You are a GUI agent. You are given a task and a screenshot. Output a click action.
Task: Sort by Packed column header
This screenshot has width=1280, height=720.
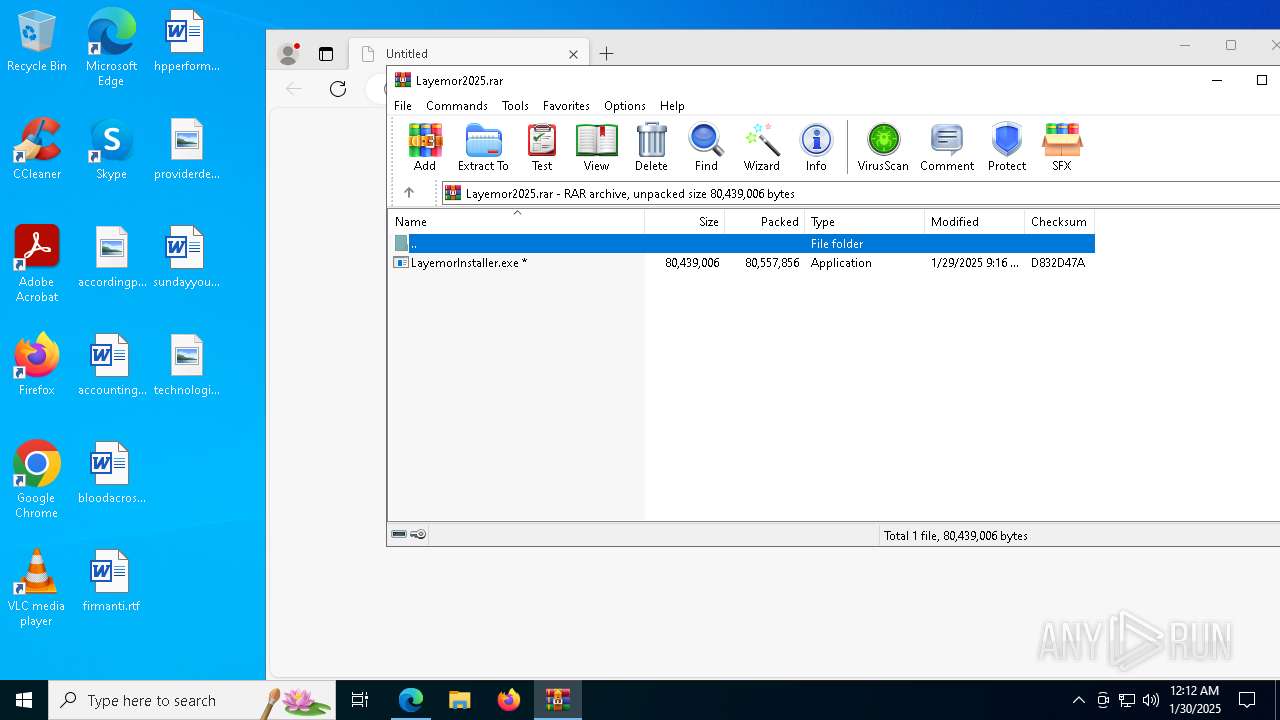coord(765,222)
